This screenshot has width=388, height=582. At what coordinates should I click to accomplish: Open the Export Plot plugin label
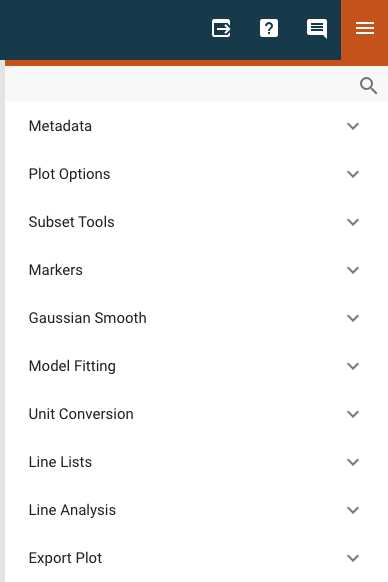[x=65, y=558]
